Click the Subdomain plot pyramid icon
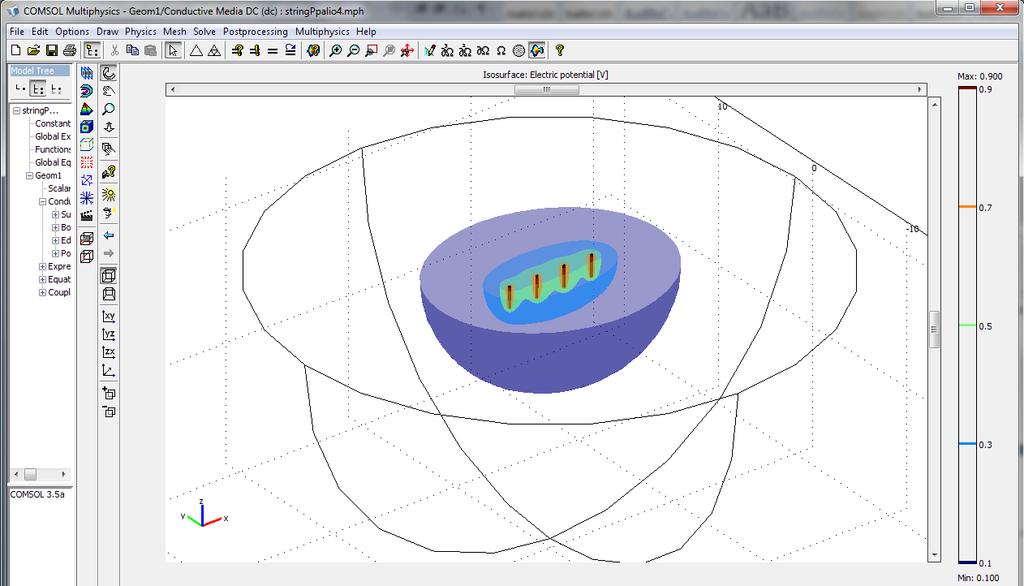The image size is (1024, 586). pyautogui.click(x=87, y=108)
